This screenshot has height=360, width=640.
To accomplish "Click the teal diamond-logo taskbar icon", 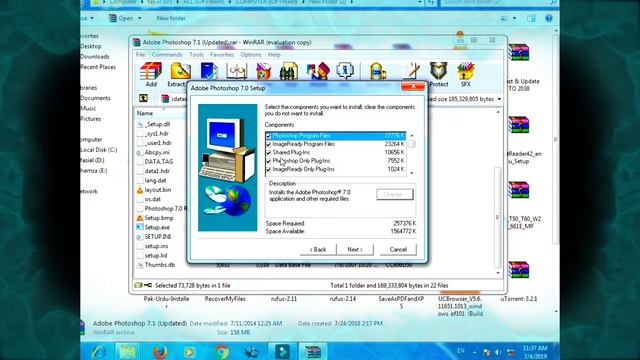I will click(282, 351).
